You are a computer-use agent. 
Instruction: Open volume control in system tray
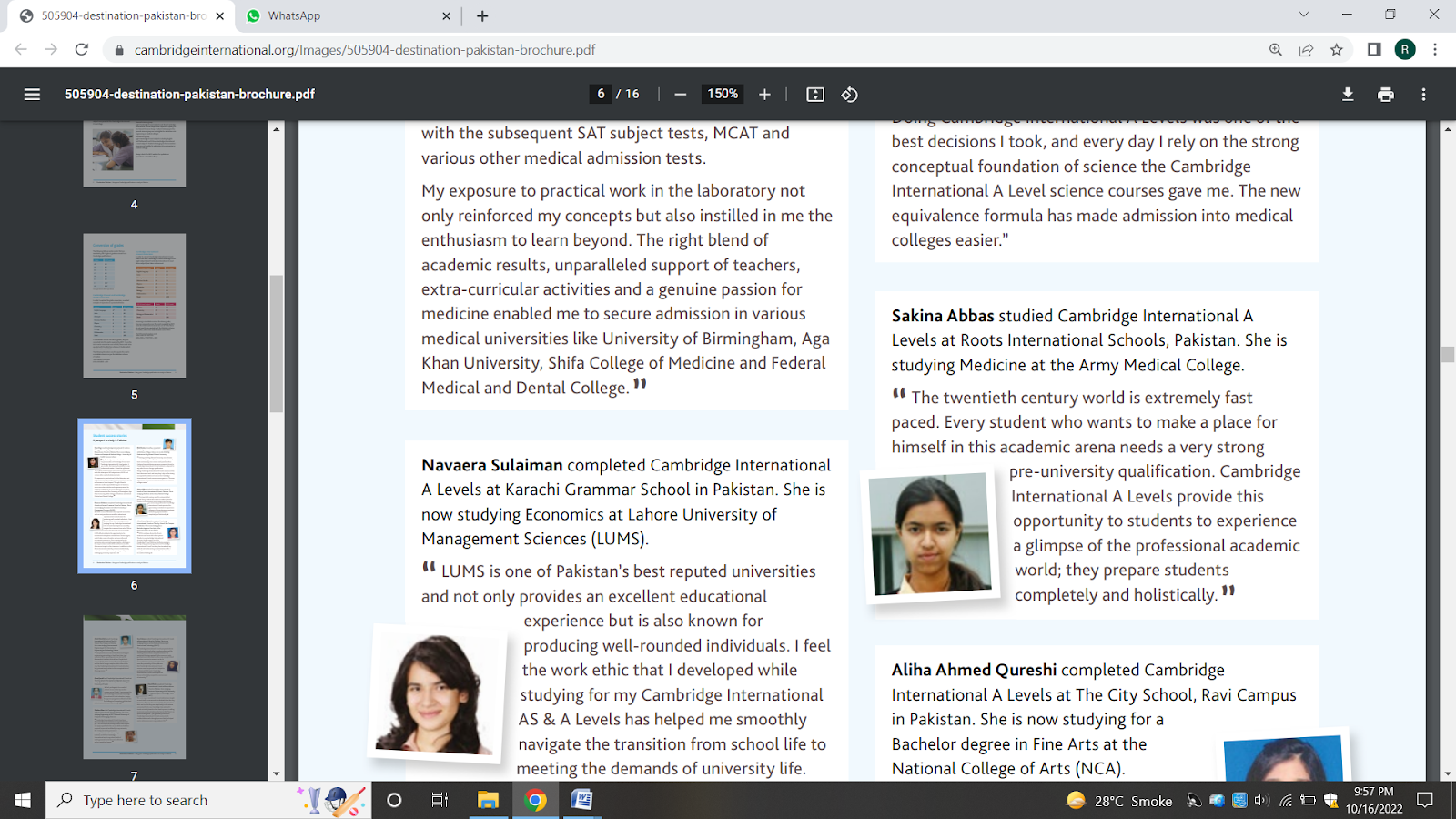click(1261, 801)
